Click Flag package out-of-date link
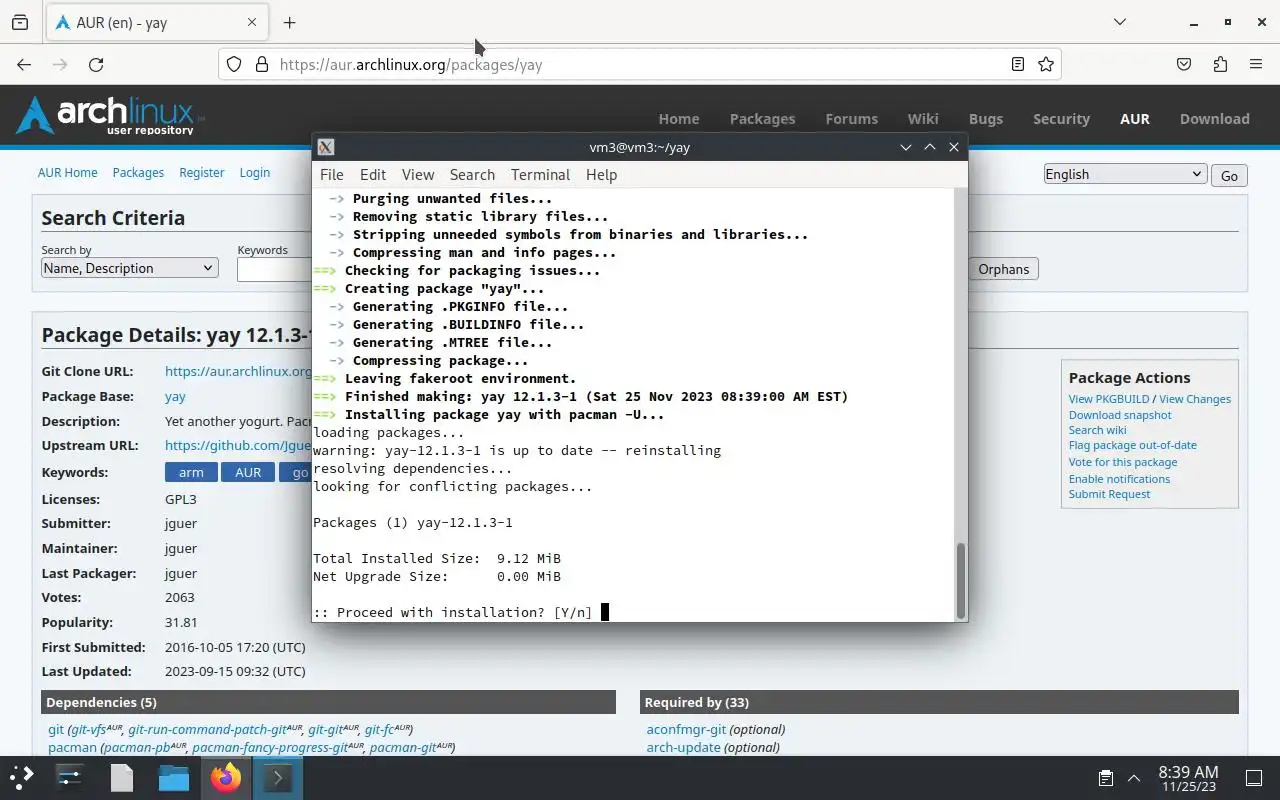This screenshot has width=1280, height=800. 1132,445
